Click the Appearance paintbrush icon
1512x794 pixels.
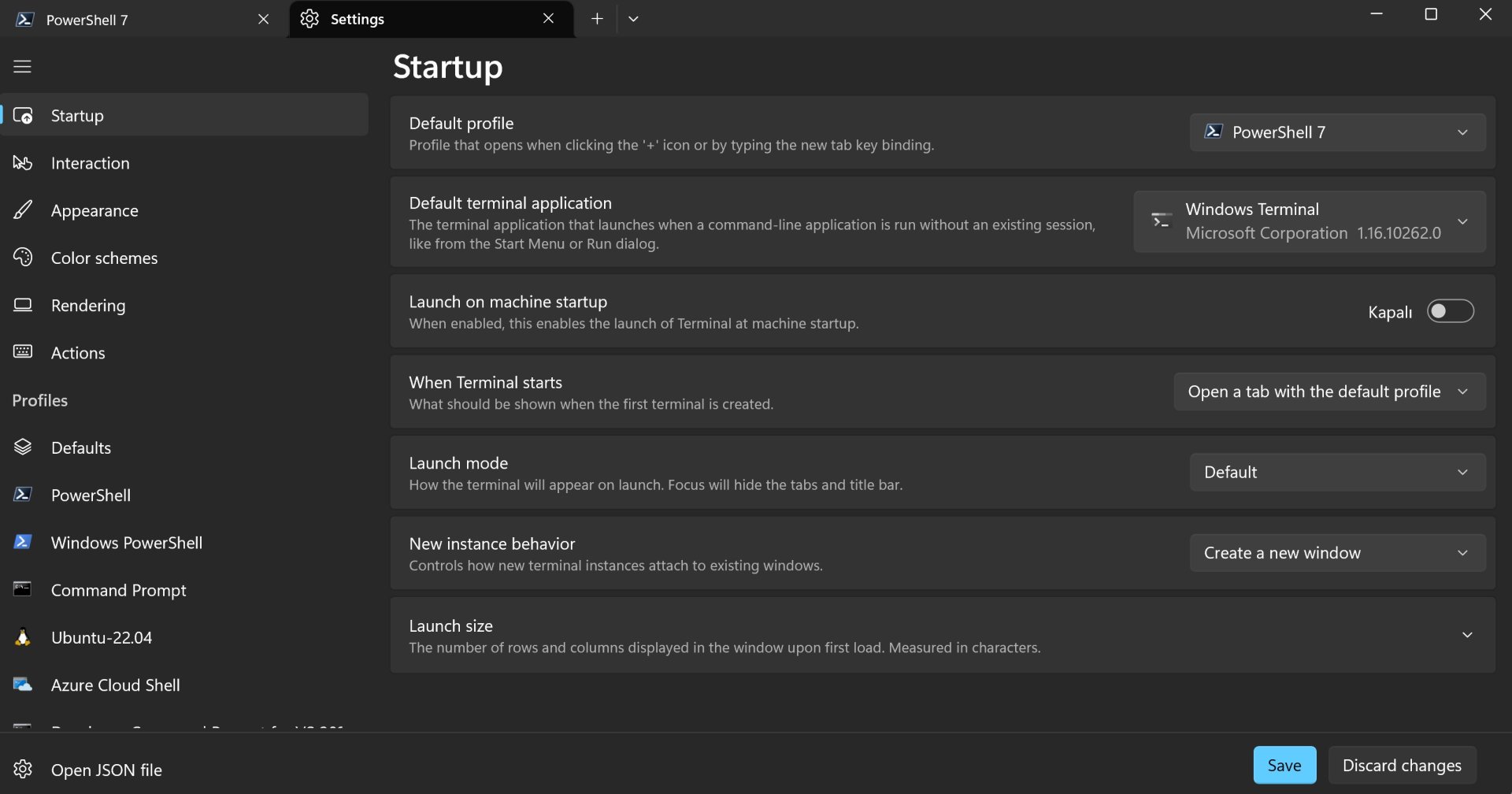coord(23,210)
